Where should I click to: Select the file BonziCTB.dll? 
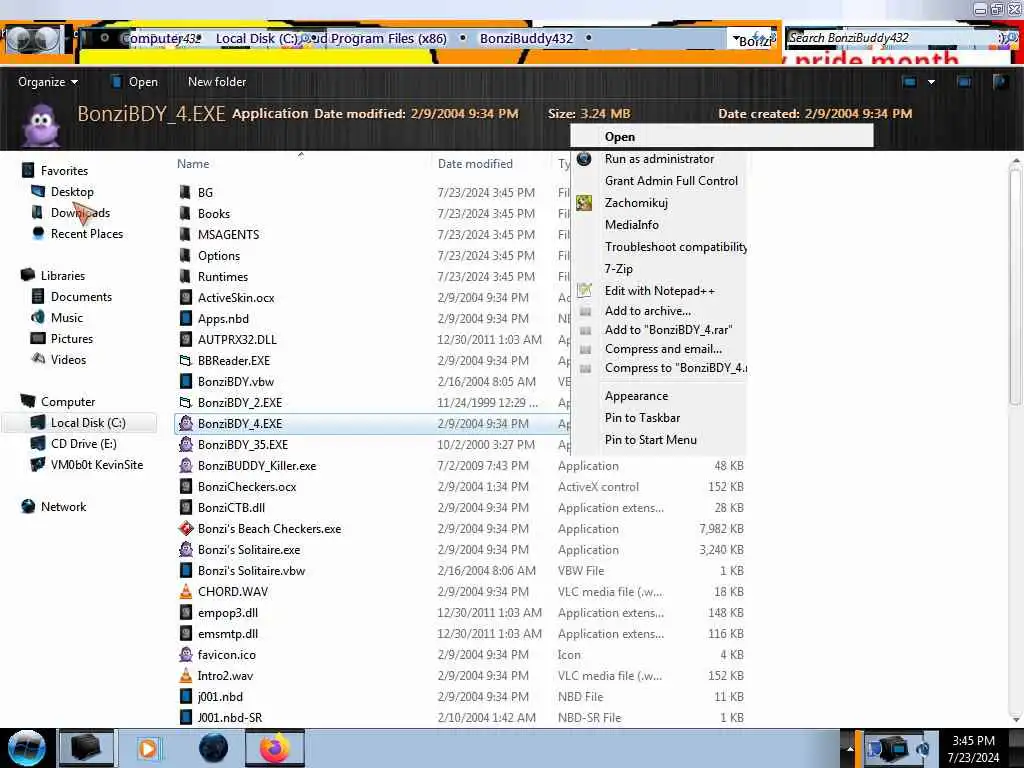231,507
